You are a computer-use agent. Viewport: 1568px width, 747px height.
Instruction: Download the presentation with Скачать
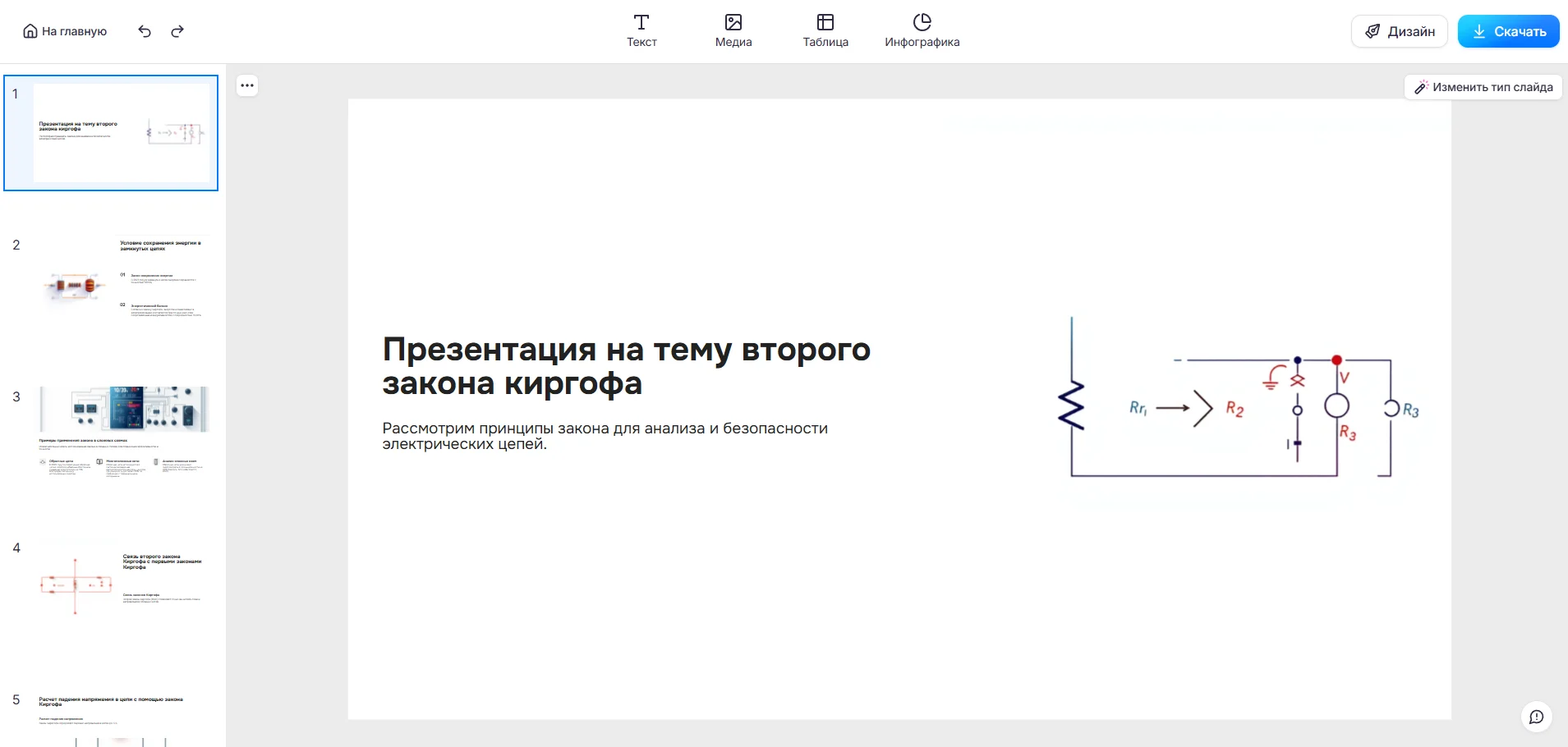tap(1508, 31)
